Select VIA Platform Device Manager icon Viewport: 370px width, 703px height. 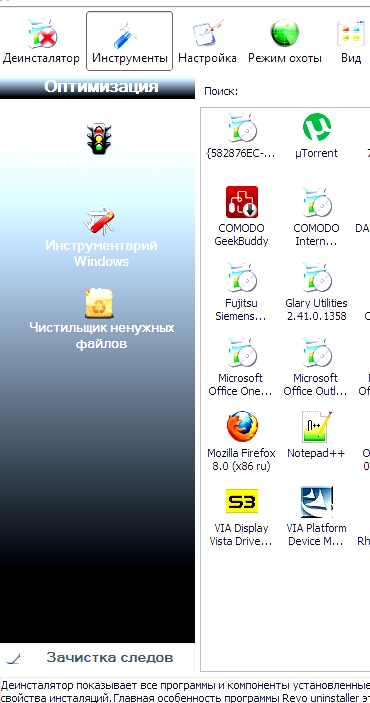click(x=316, y=516)
